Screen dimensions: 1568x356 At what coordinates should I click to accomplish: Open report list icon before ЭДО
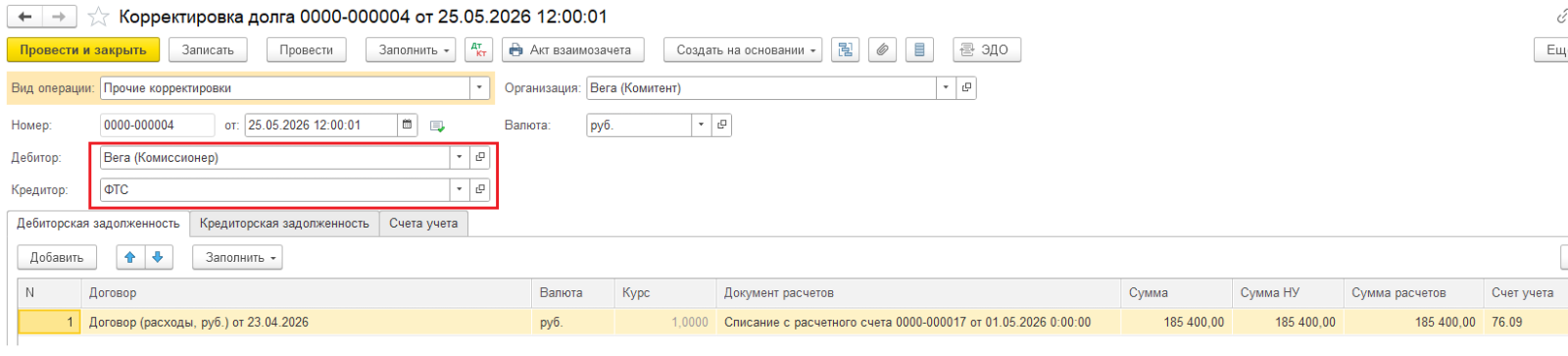pyautogui.click(x=919, y=50)
